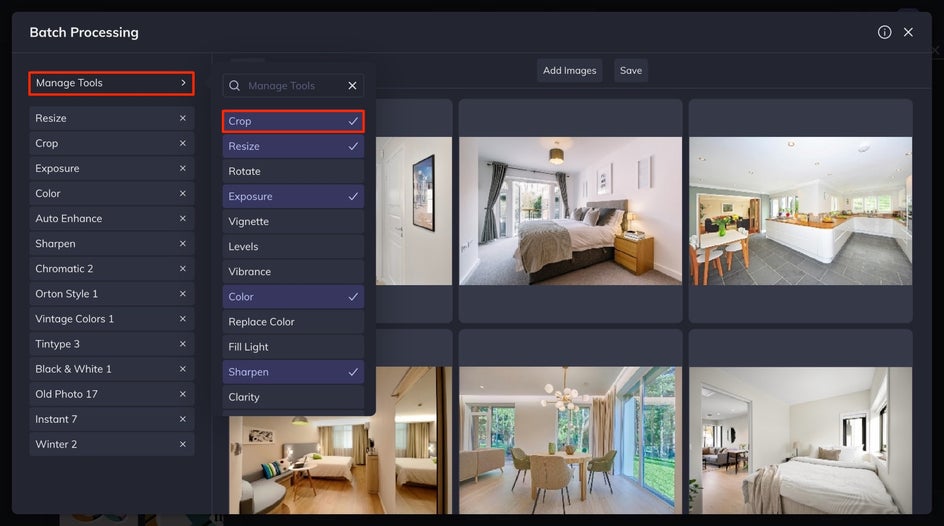The image size is (944, 526).
Task: Focus the Manage Tools search field
Action: [x=293, y=85]
